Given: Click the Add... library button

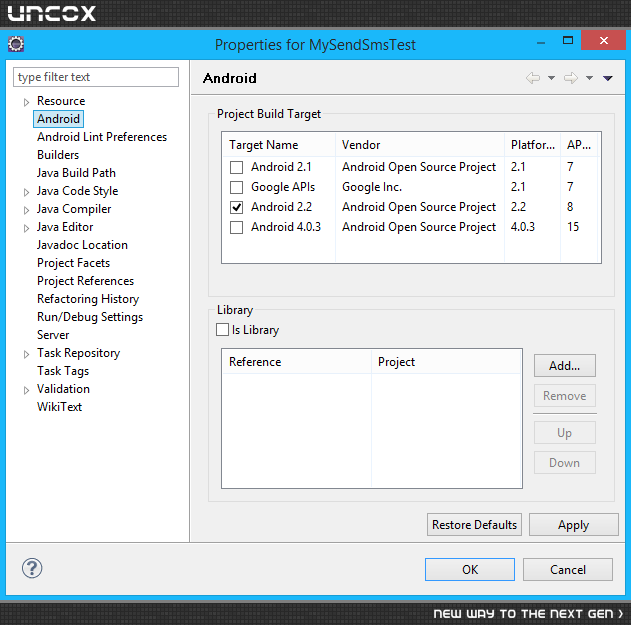Looking at the screenshot, I should click(x=565, y=365).
